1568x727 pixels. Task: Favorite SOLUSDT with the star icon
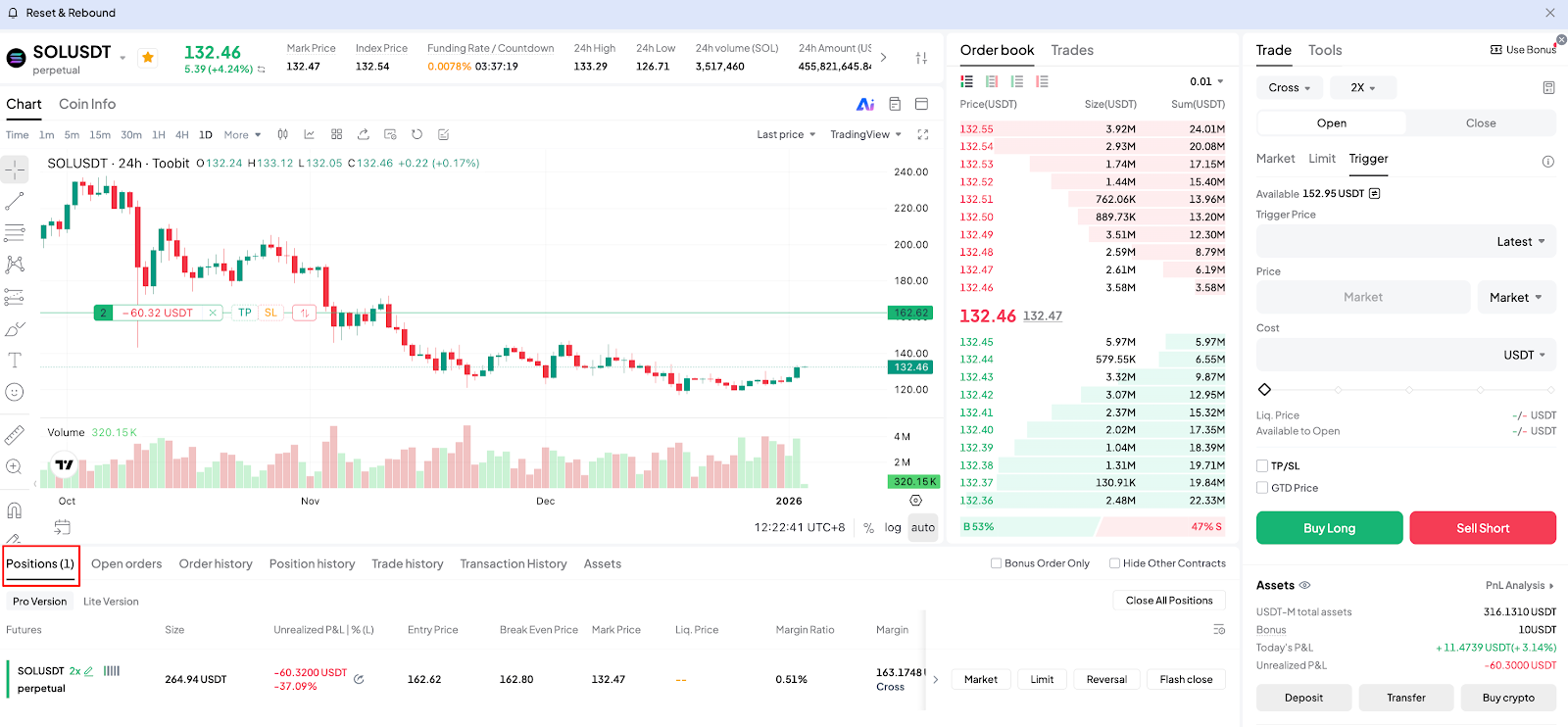148,58
